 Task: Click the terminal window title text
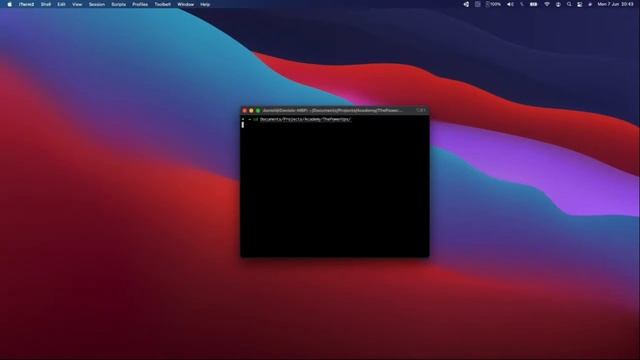click(332, 111)
